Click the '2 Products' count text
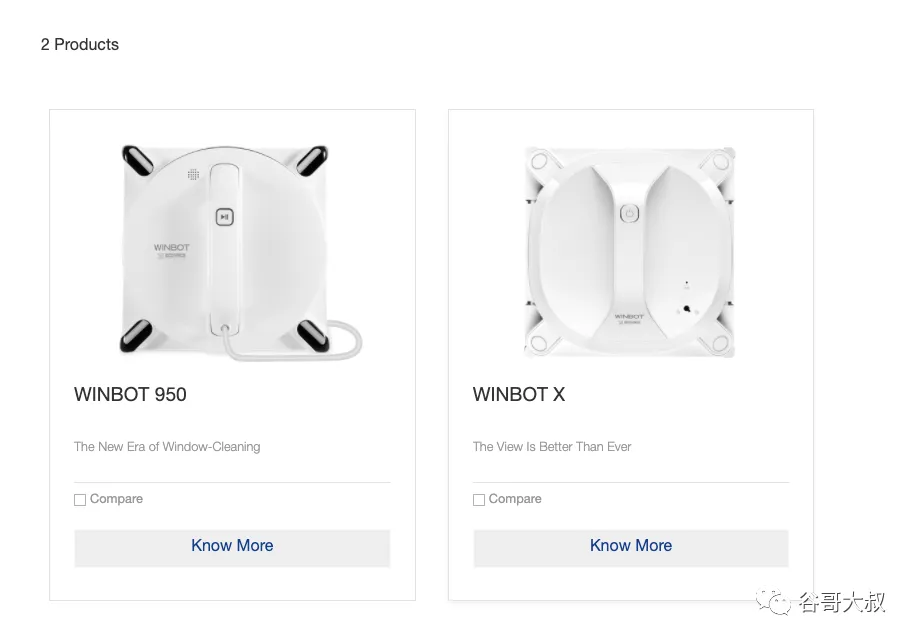 pyautogui.click(x=80, y=44)
